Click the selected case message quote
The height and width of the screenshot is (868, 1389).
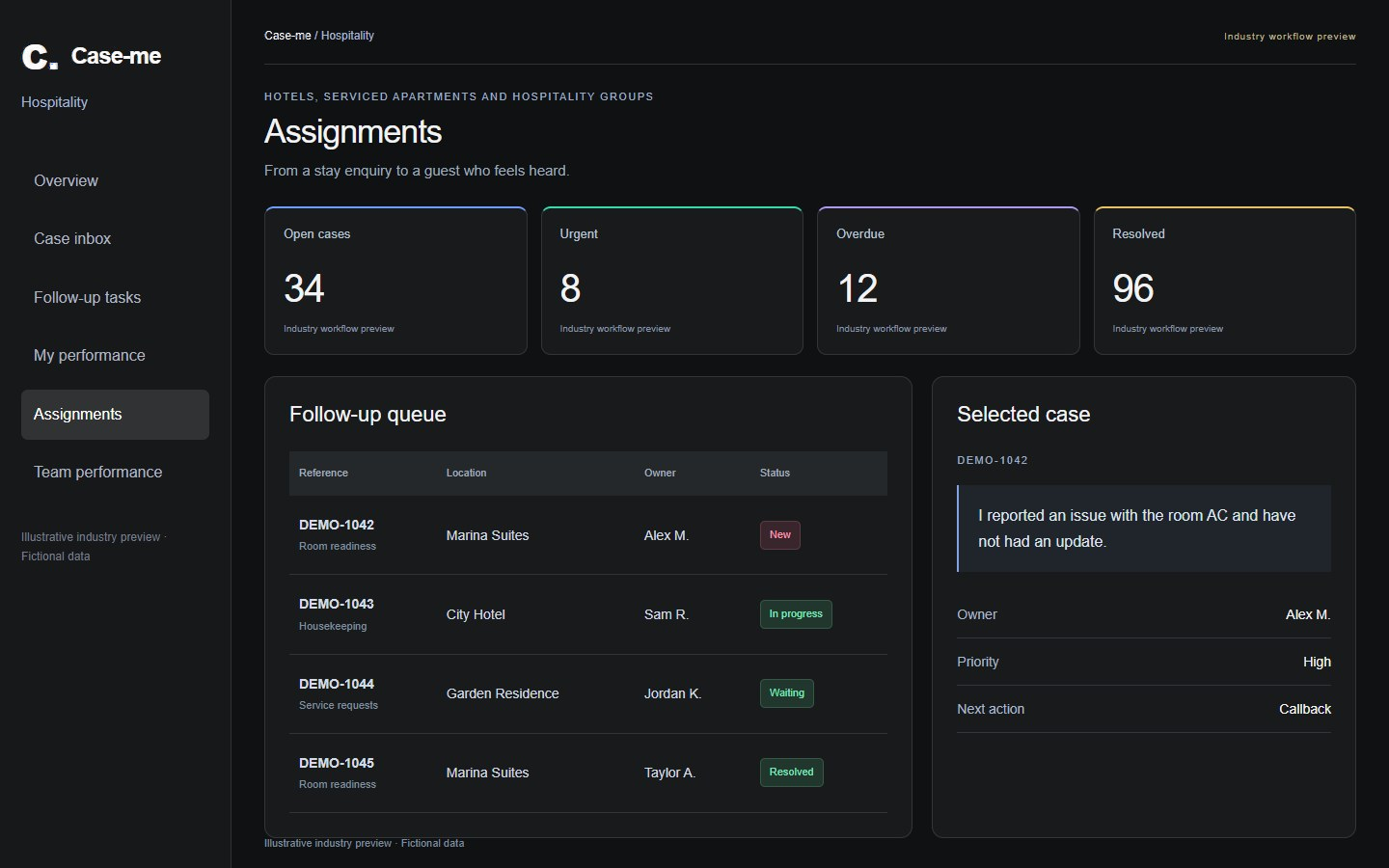point(1144,529)
